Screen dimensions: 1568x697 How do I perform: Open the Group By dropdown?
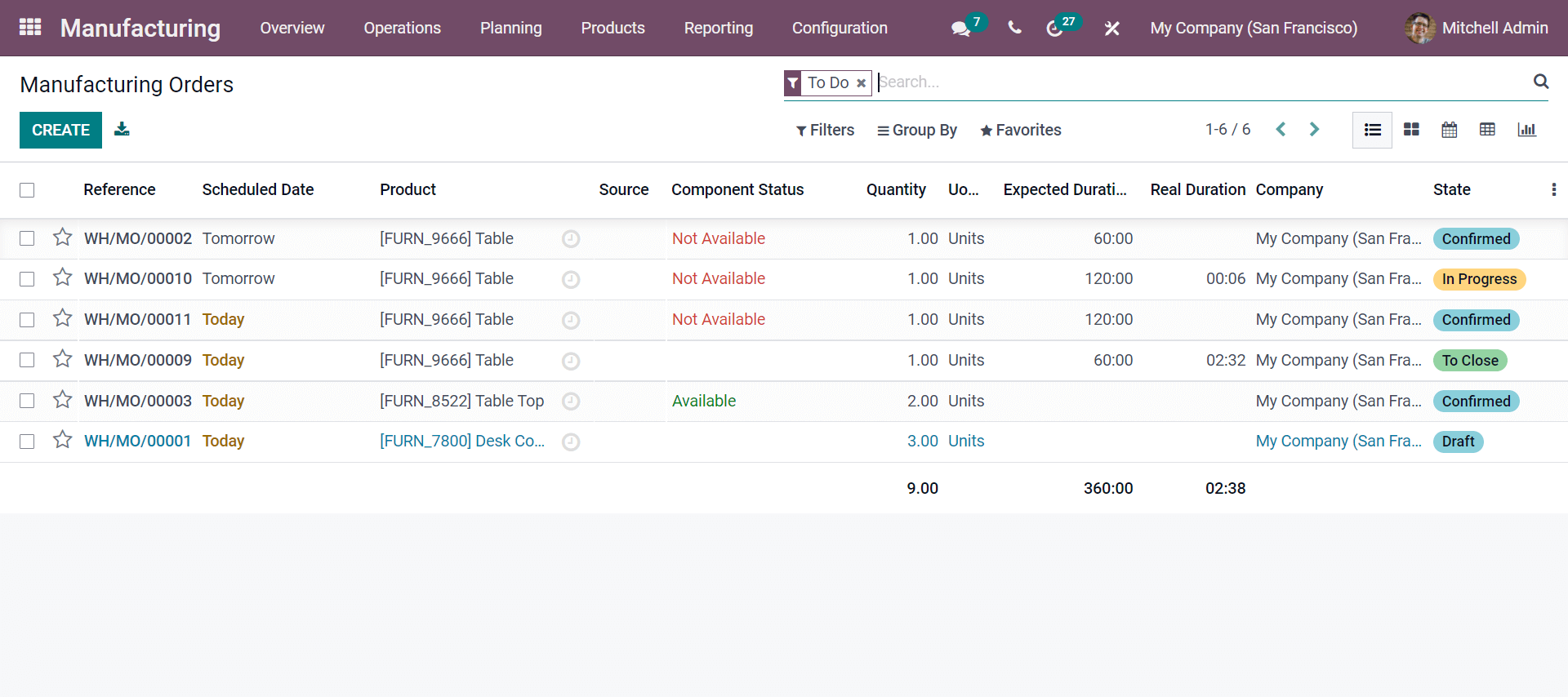(x=916, y=131)
